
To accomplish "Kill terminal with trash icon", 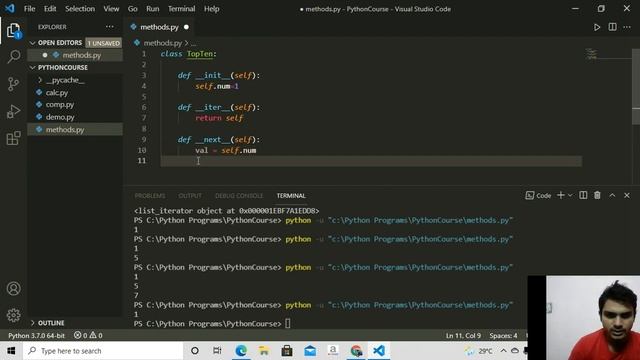I will (597, 196).
